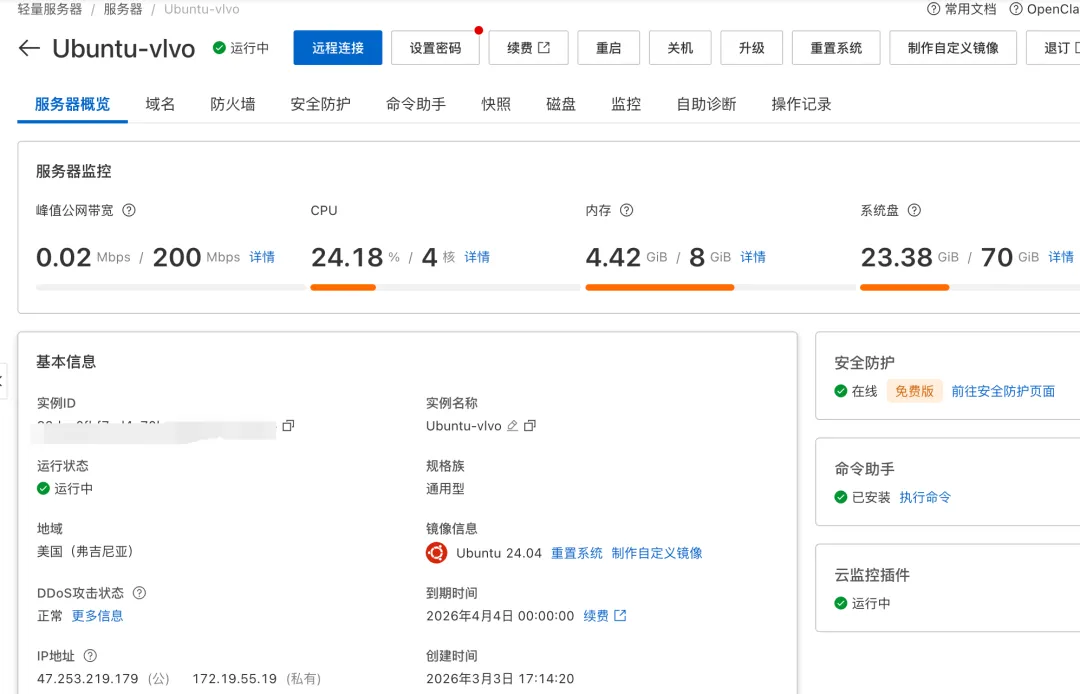Open the 安全防护 tab
Image resolution: width=1080 pixels, height=694 pixels.
[x=320, y=104]
